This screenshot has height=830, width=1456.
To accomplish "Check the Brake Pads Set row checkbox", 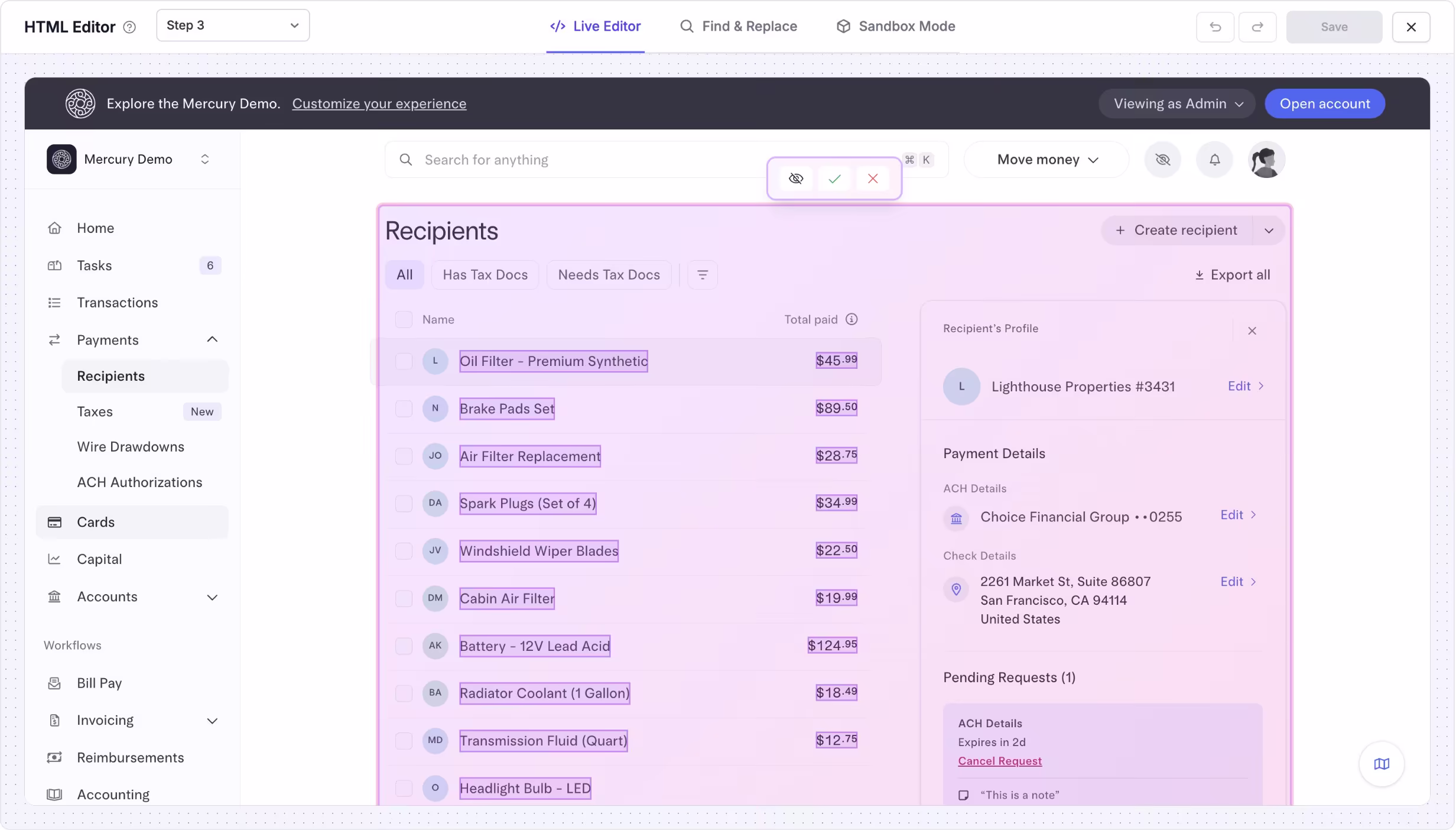I will 404,408.
